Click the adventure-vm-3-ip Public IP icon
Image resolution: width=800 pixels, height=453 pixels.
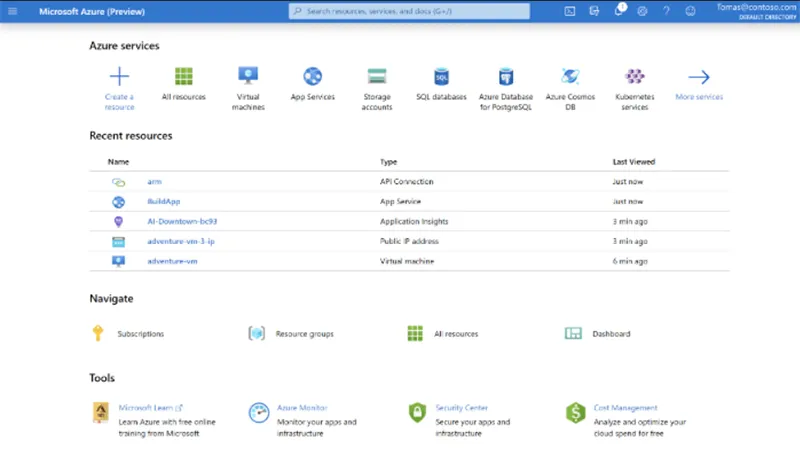(x=118, y=242)
